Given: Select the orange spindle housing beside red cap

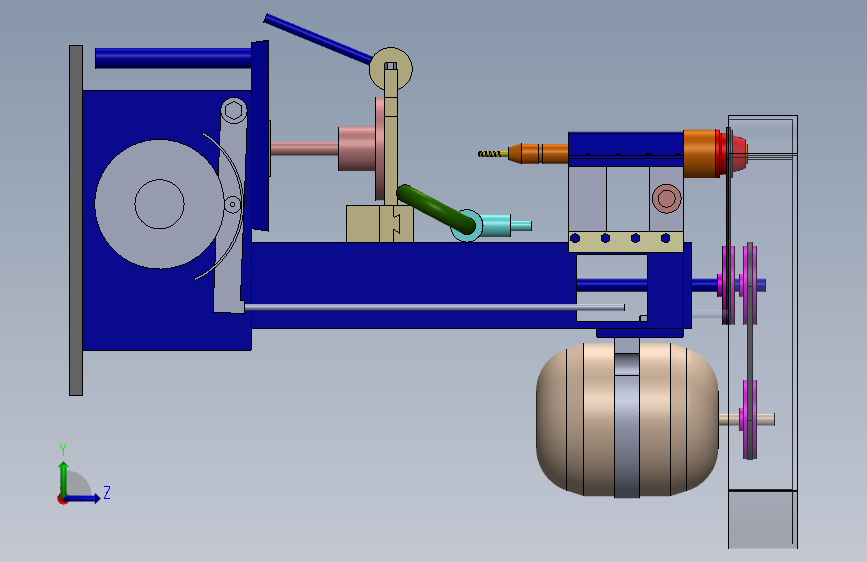Looking at the screenshot, I should pos(701,153).
